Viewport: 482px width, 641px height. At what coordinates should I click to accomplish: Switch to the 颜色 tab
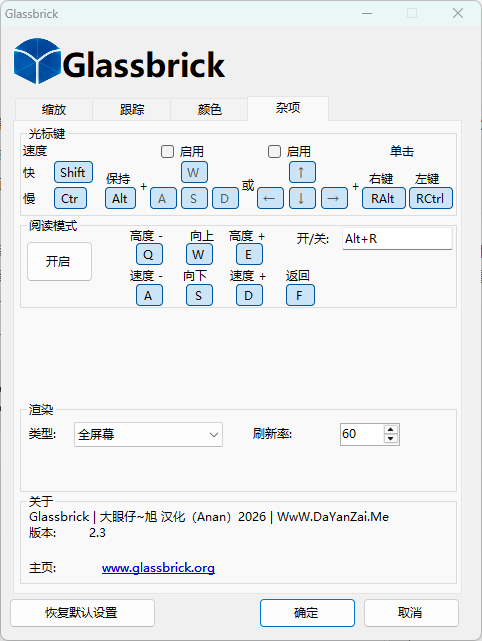click(209, 110)
